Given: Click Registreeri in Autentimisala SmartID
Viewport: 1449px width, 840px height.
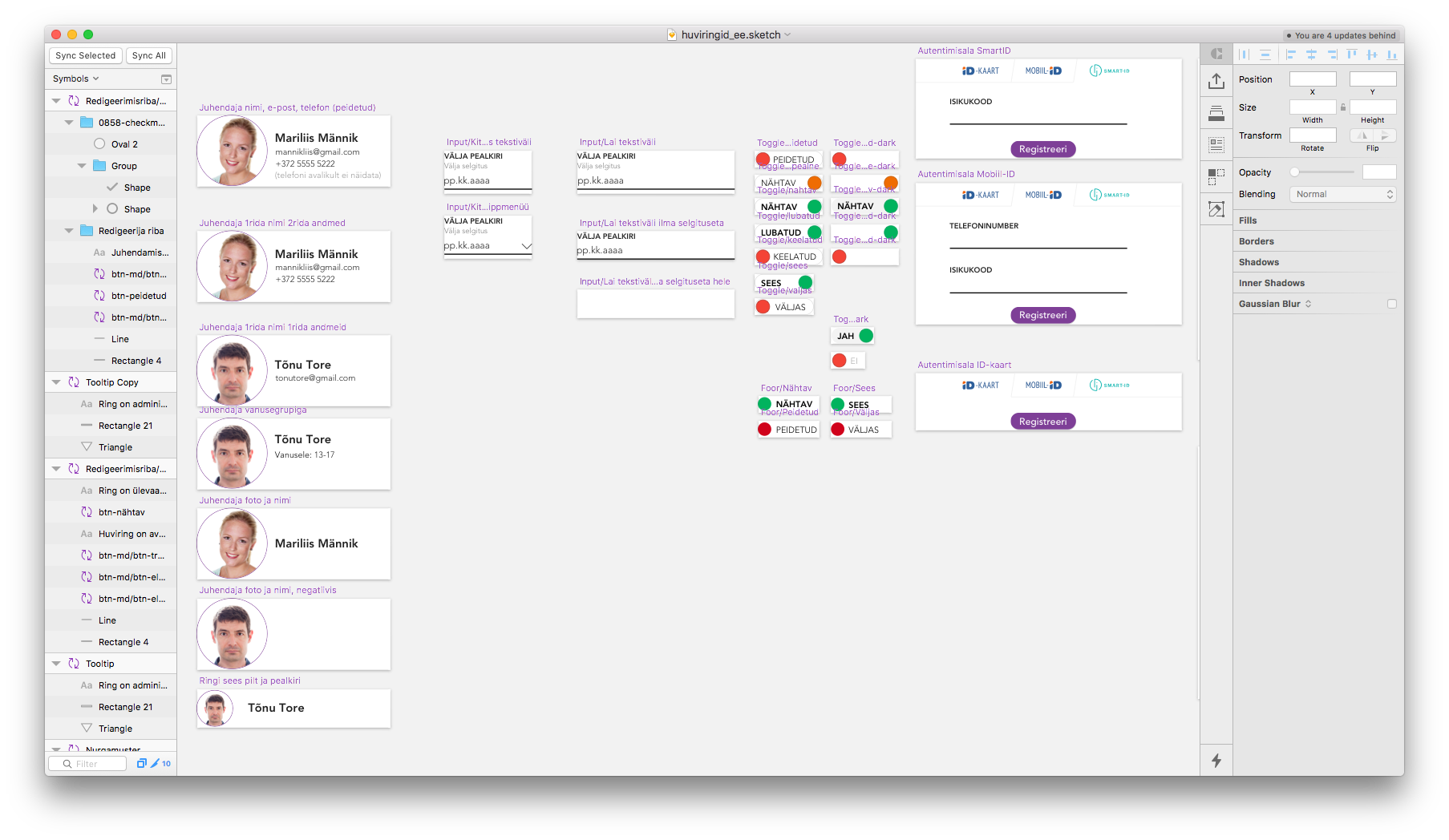Looking at the screenshot, I should click(1042, 149).
